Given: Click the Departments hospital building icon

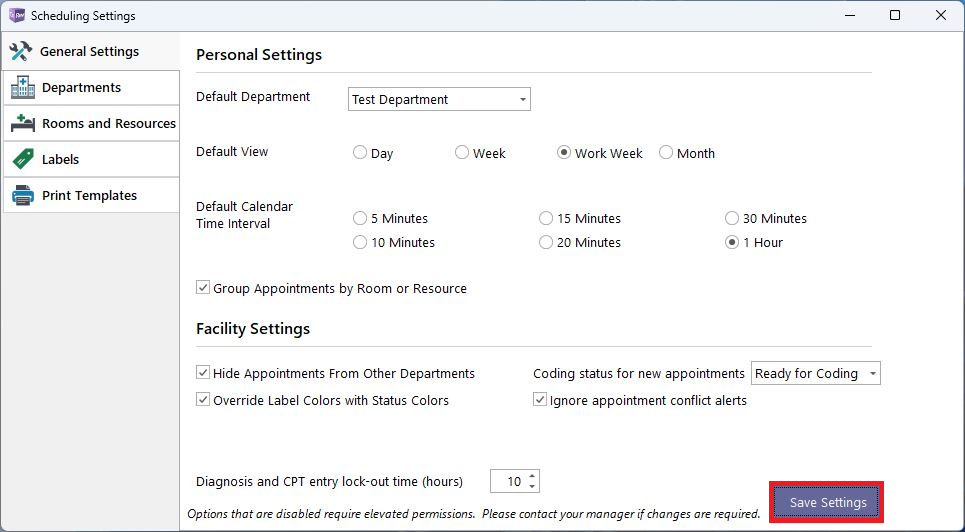Looking at the screenshot, I should 23,87.
